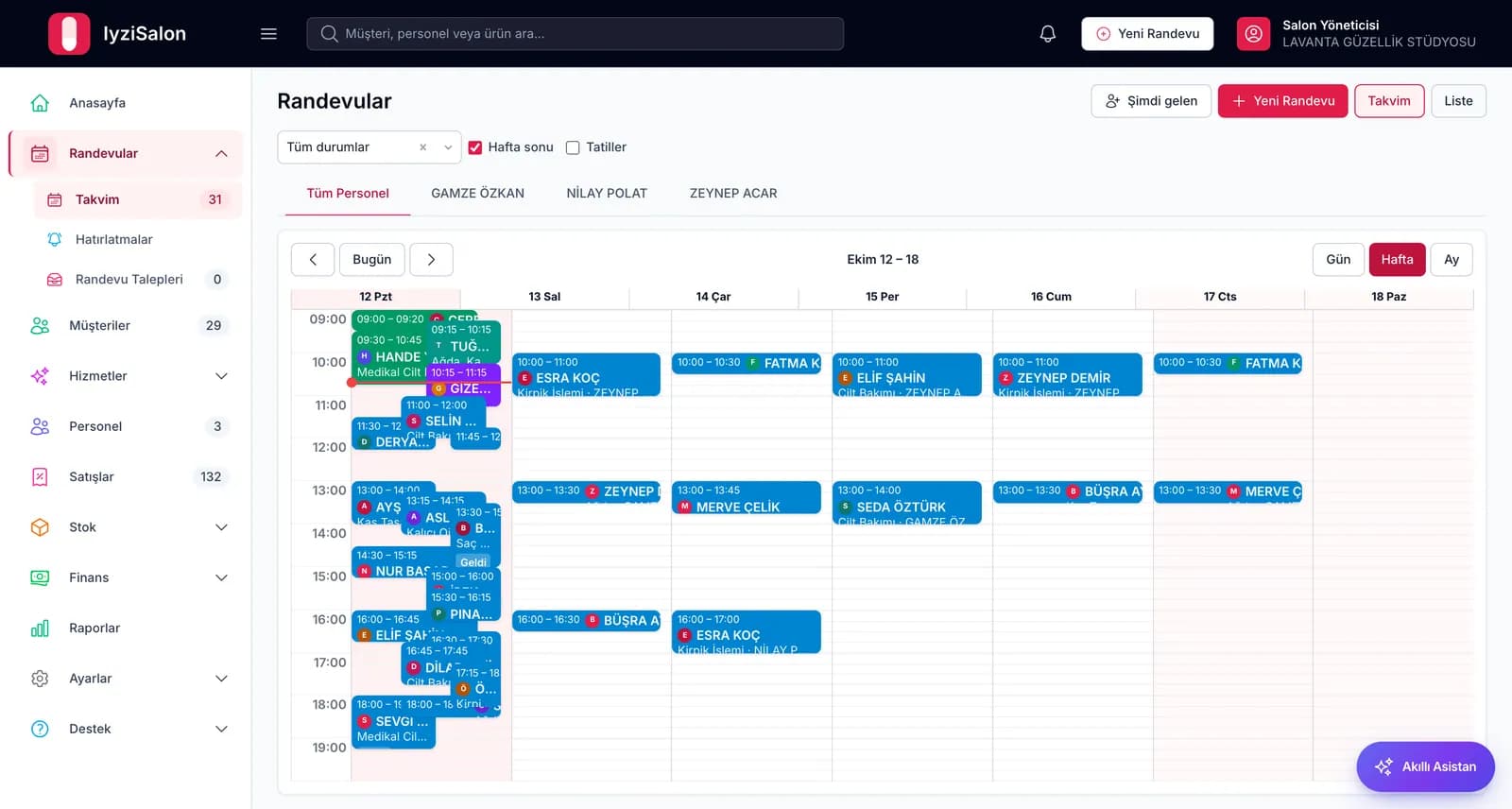Click the Randevu Talepleri inbox icon

click(x=55, y=280)
